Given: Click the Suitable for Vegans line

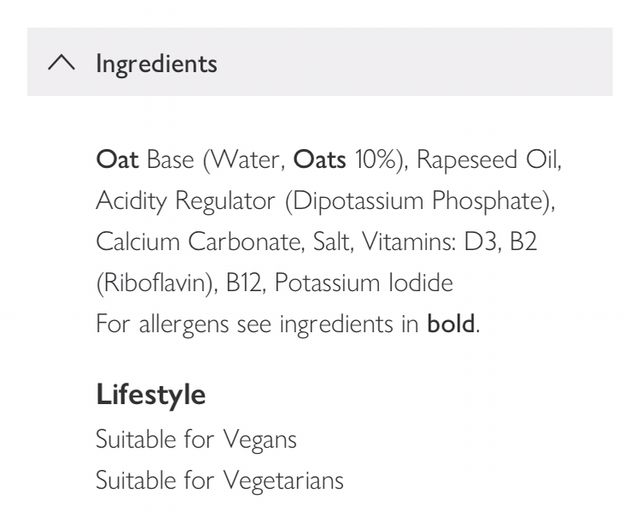Looking at the screenshot, I should click(196, 438).
